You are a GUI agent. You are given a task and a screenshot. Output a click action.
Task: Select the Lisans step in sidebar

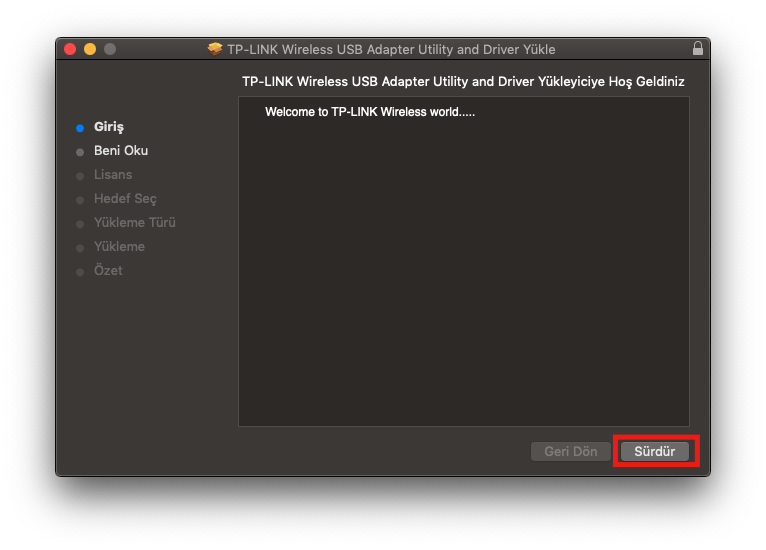tap(113, 175)
